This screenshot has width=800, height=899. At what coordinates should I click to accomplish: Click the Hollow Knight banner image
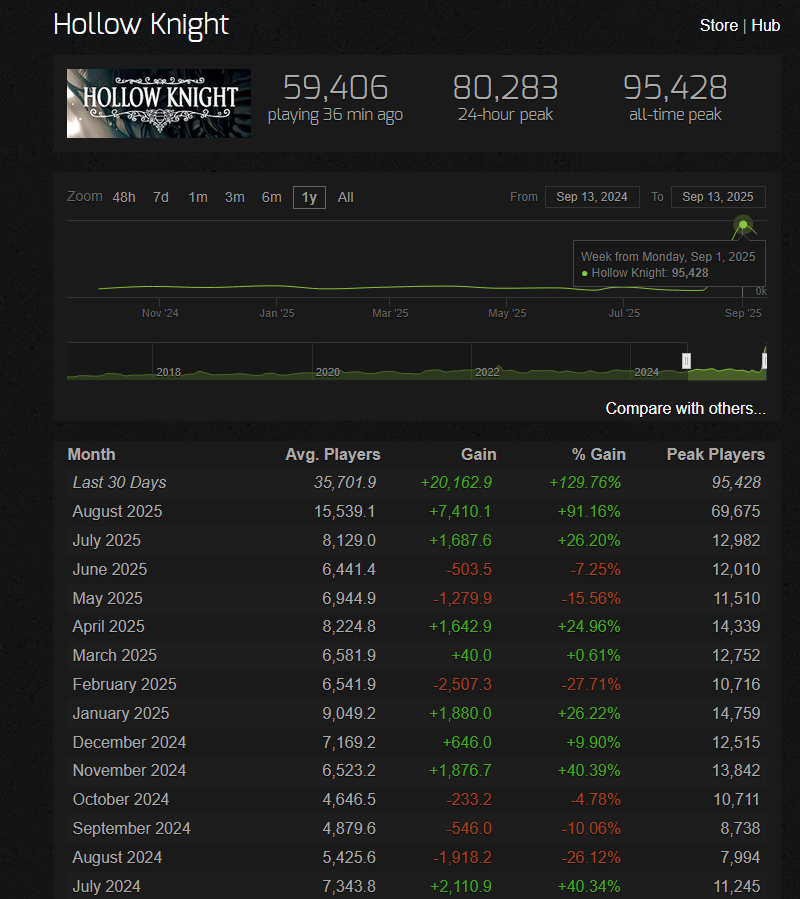159,103
